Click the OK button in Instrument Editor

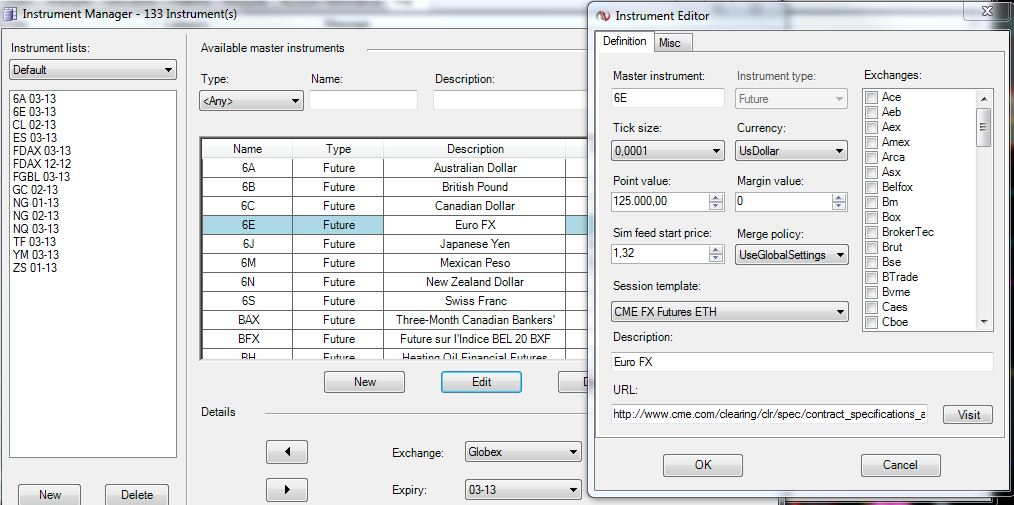[702, 465]
